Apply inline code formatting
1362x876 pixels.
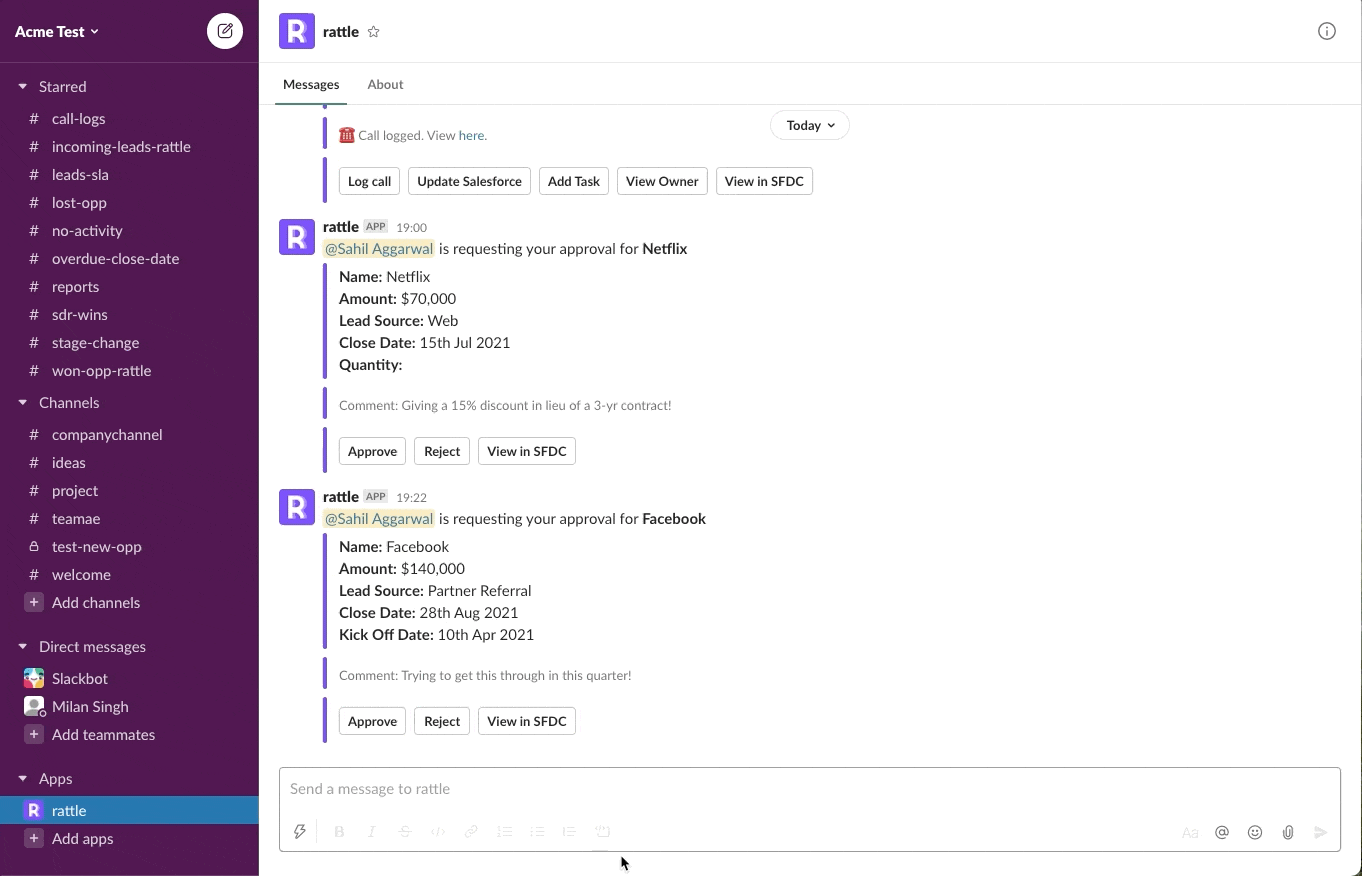coord(438,831)
